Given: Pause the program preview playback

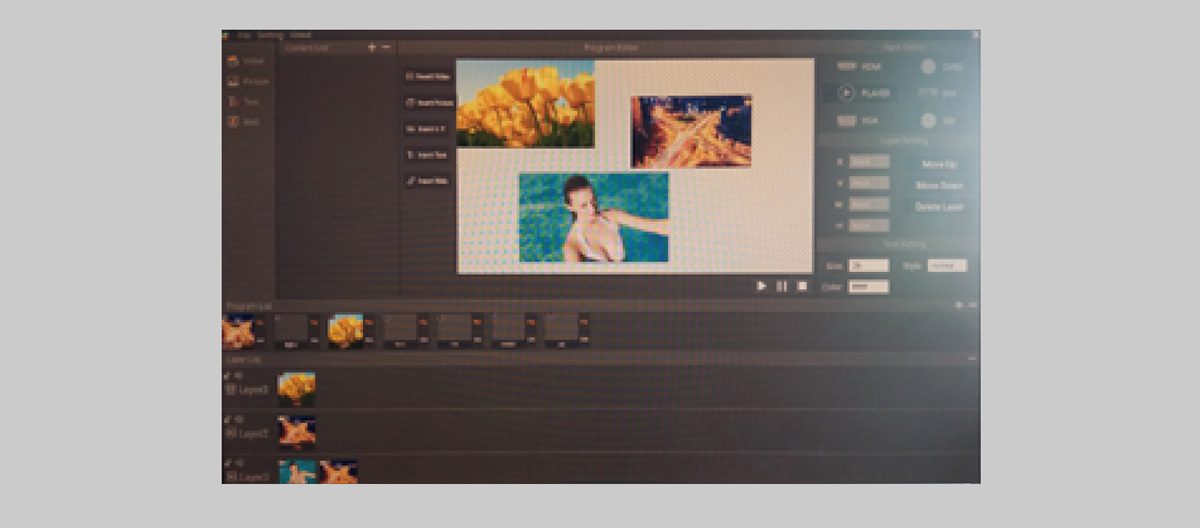Looking at the screenshot, I should [x=782, y=286].
